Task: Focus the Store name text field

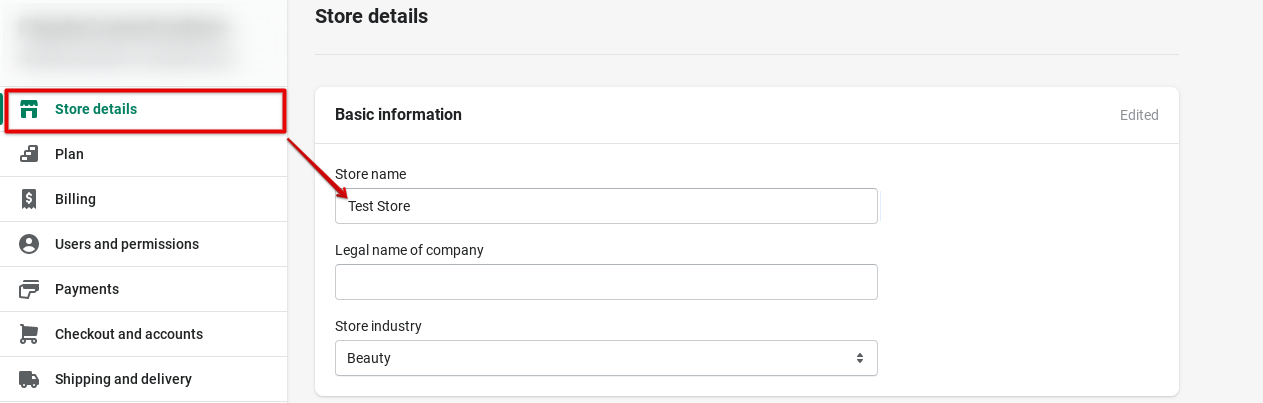Action: (x=605, y=206)
